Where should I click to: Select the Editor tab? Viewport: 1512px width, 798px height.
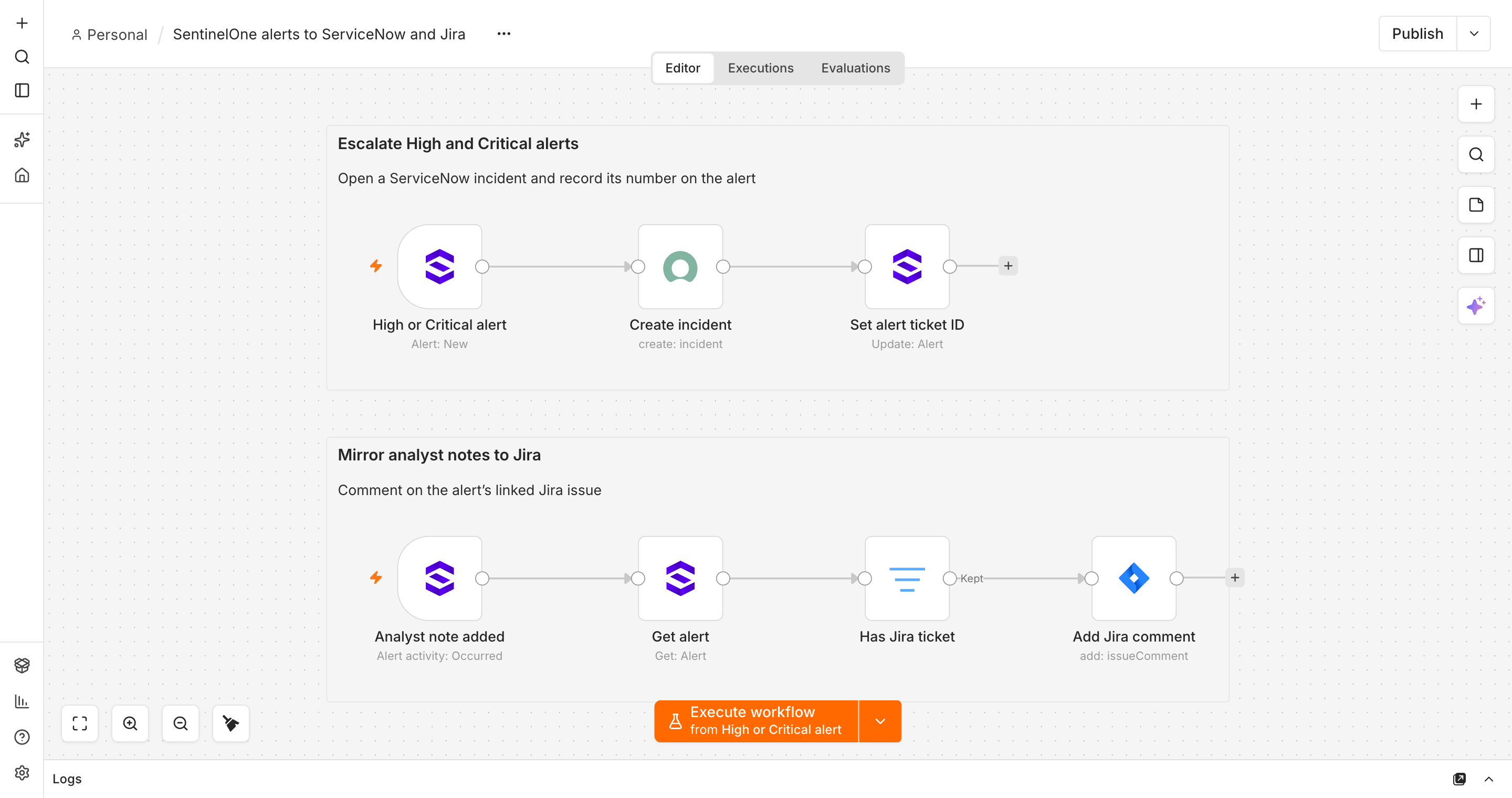coord(682,68)
